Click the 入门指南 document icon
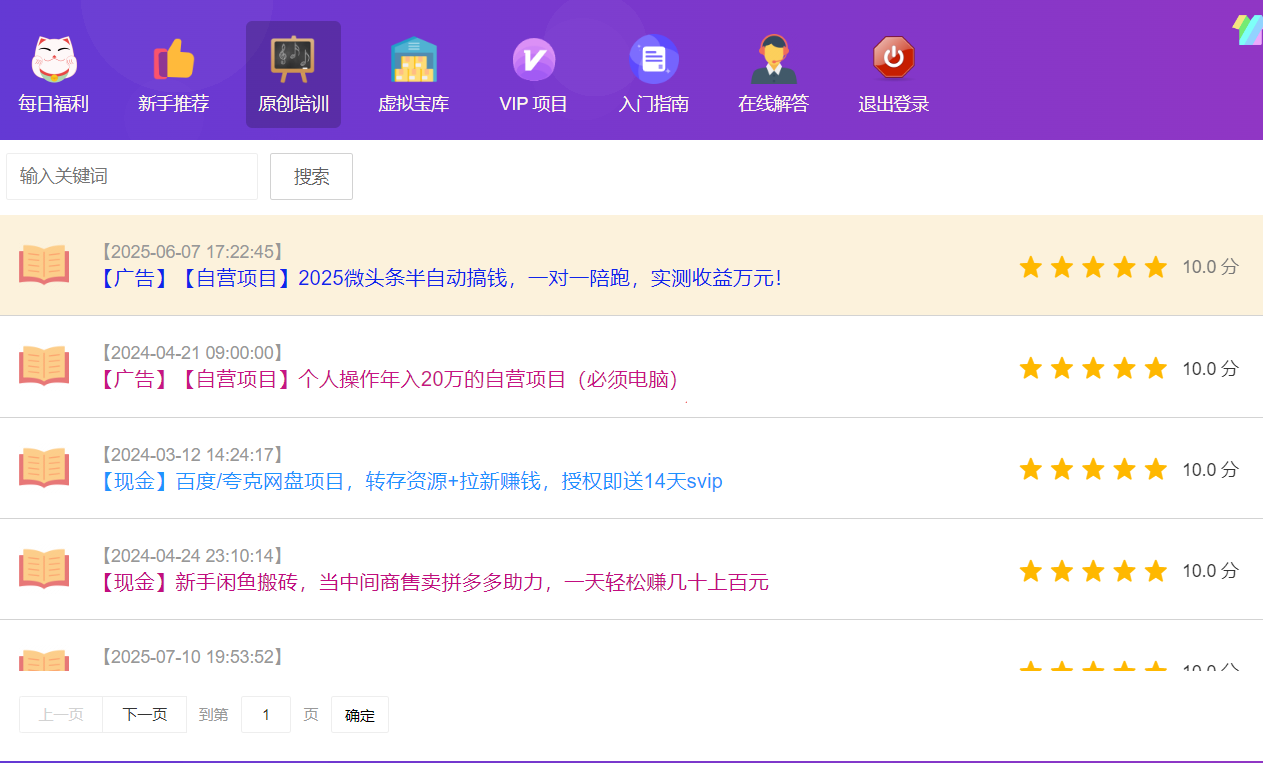This screenshot has height=763, width=1263. [x=654, y=58]
